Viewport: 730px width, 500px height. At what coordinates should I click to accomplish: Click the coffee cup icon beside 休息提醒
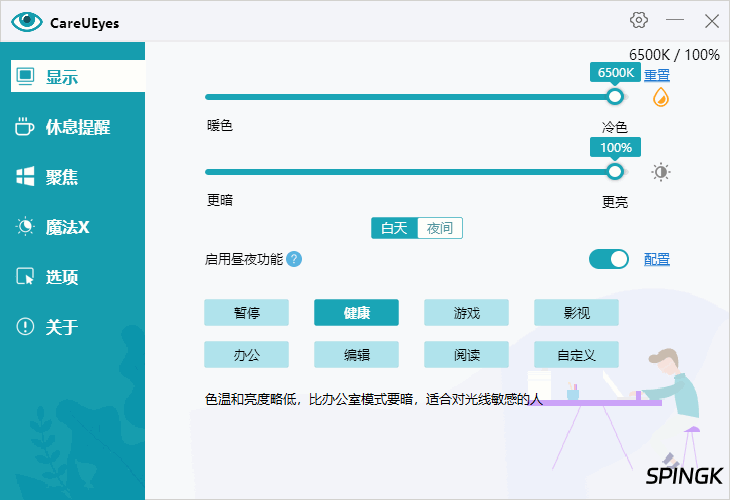[x=24, y=127]
